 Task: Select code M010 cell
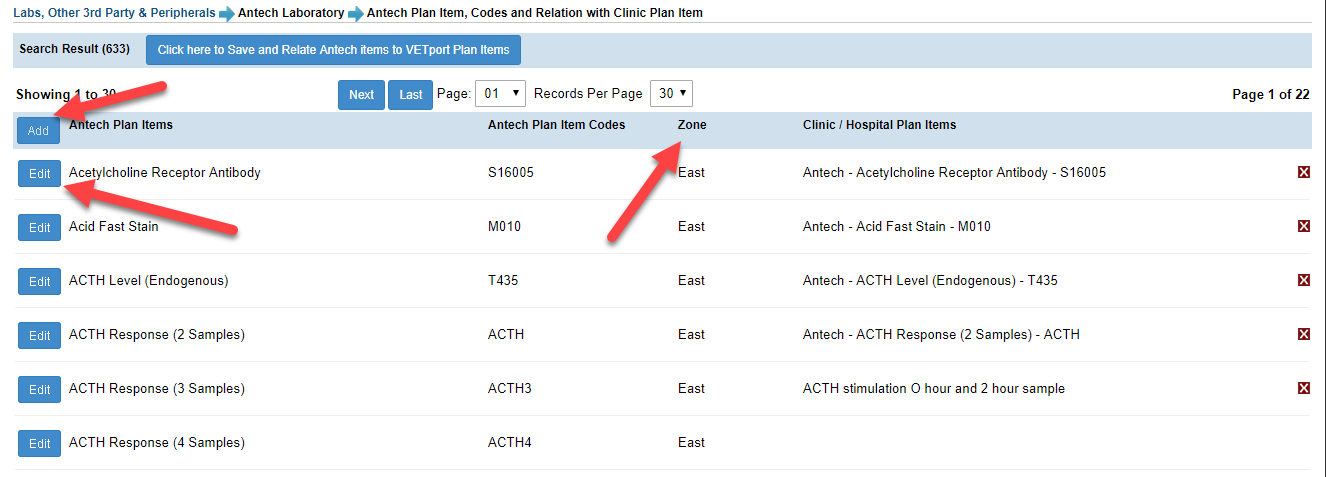[504, 226]
